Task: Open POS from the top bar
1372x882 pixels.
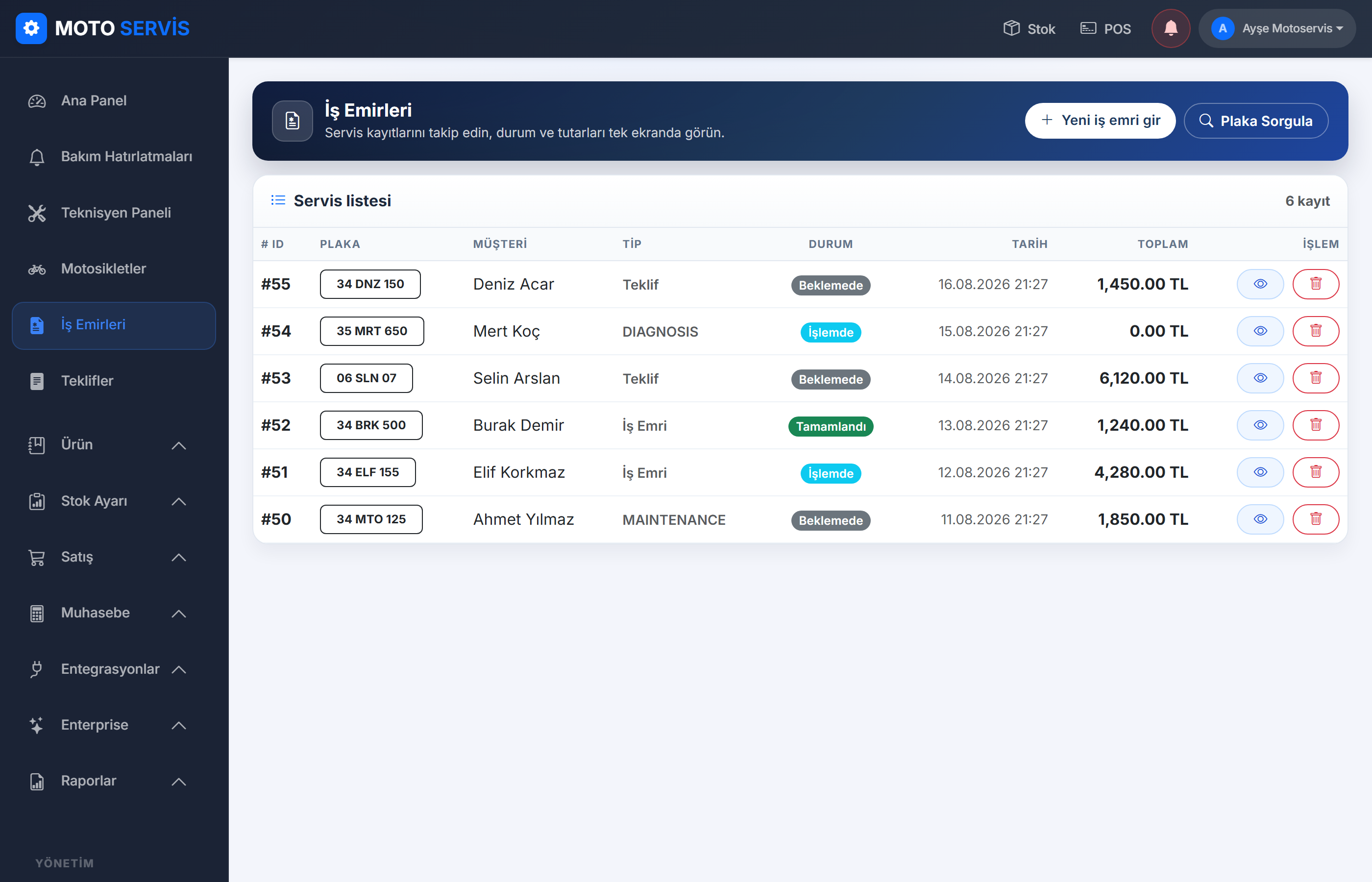Action: pyautogui.click(x=1105, y=28)
